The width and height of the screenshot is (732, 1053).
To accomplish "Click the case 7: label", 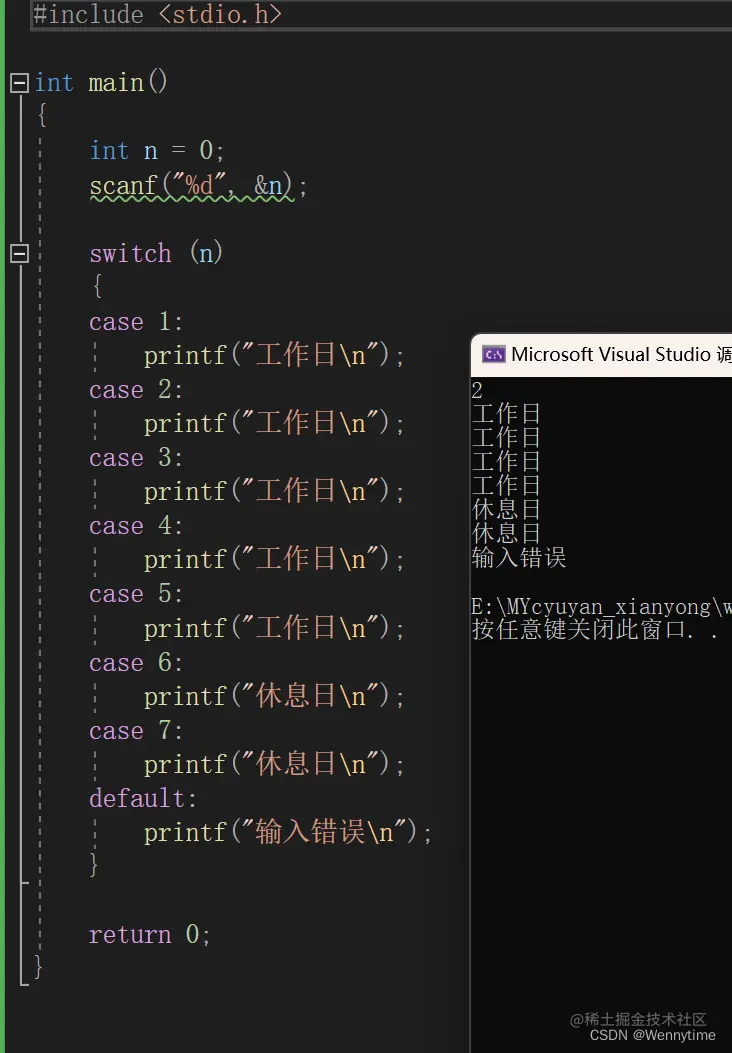I will [x=136, y=731].
